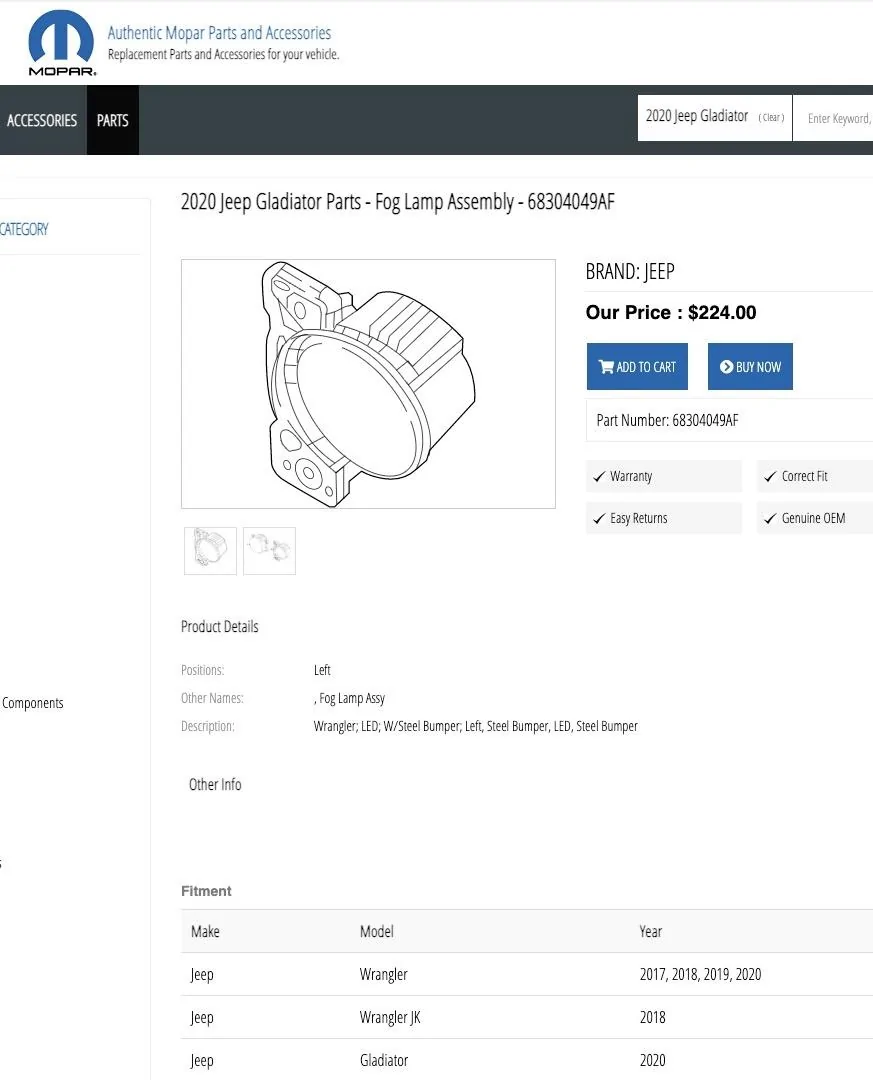Screen dimensions: 873x1080
Task: Click the Easy Returns checkmark icon
Action: [x=599, y=519]
